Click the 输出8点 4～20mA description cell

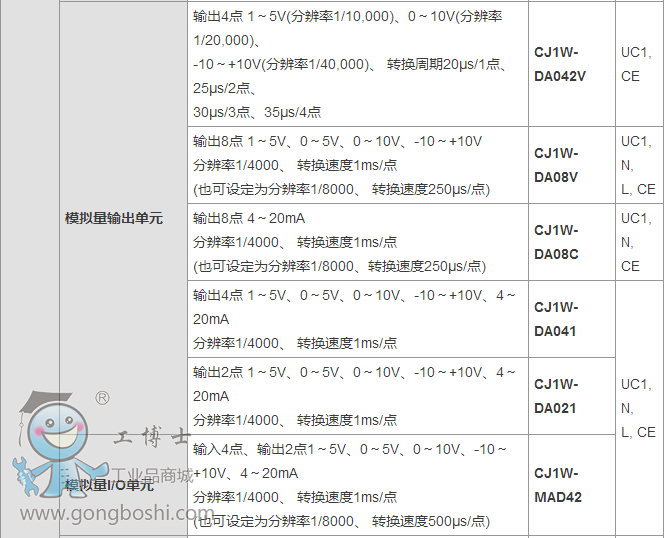(x=355, y=242)
